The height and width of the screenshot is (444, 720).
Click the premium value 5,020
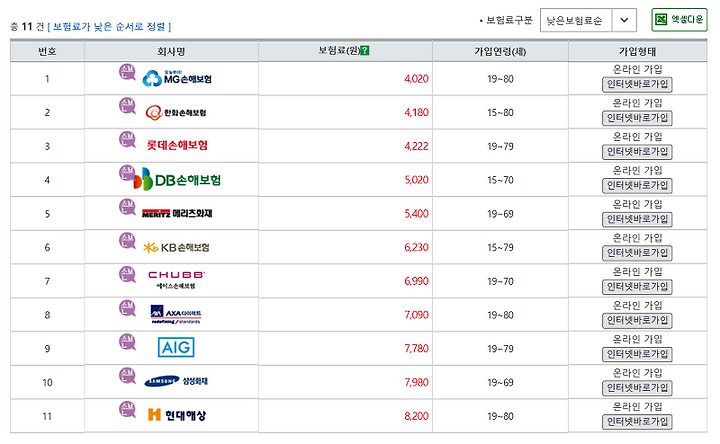pos(416,180)
